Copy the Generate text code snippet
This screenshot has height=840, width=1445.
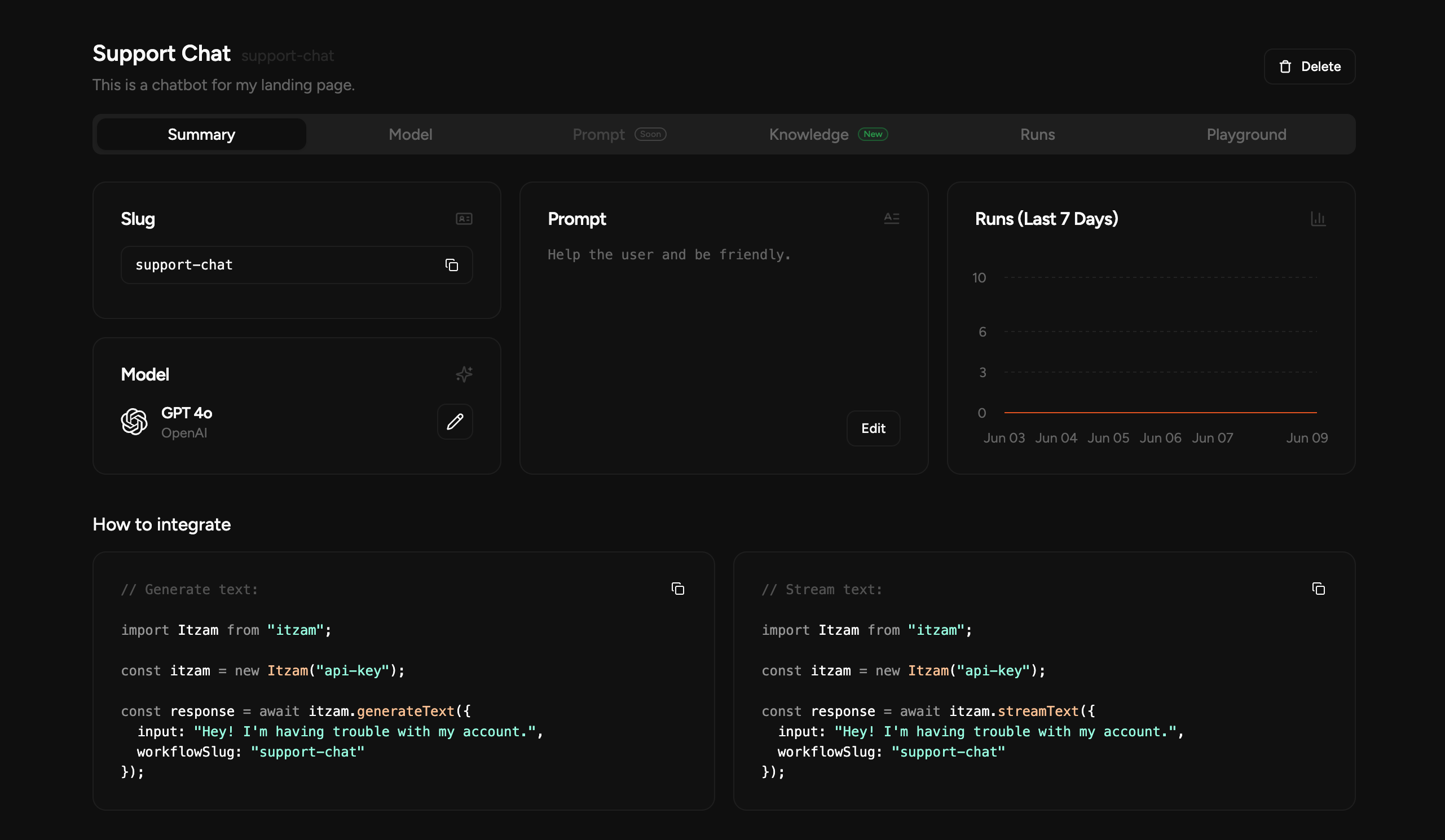678,589
